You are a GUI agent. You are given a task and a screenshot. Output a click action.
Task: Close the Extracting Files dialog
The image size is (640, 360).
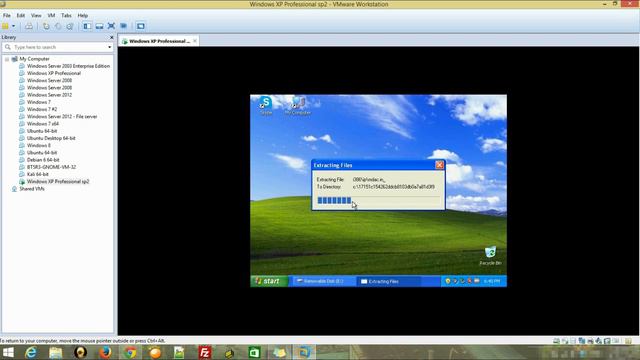pyautogui.click(x=439, y=165)
